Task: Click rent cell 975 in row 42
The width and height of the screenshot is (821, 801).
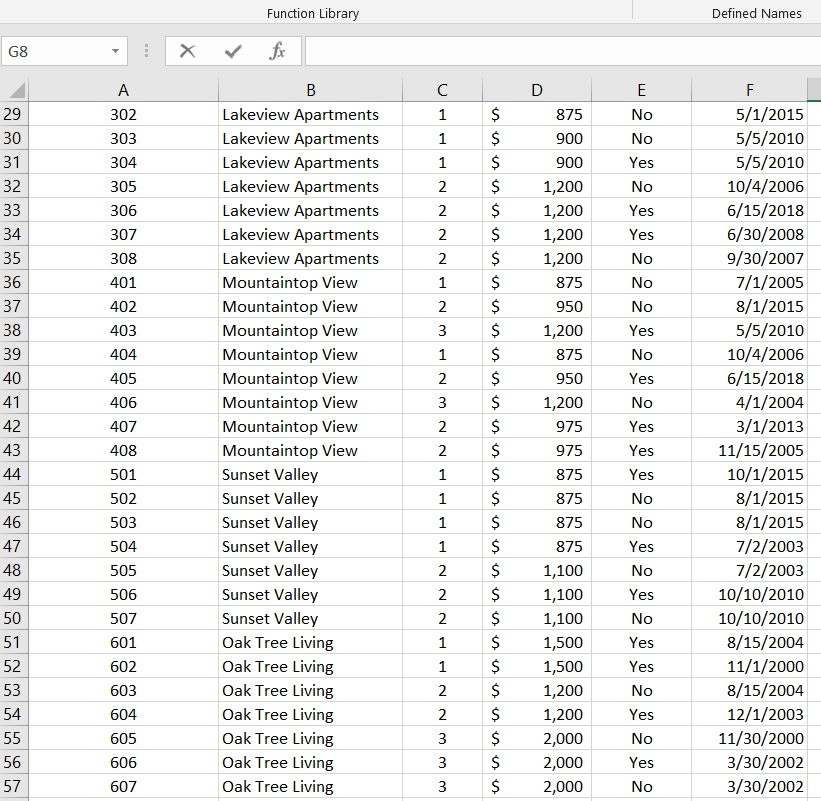Action: [537, 426]
